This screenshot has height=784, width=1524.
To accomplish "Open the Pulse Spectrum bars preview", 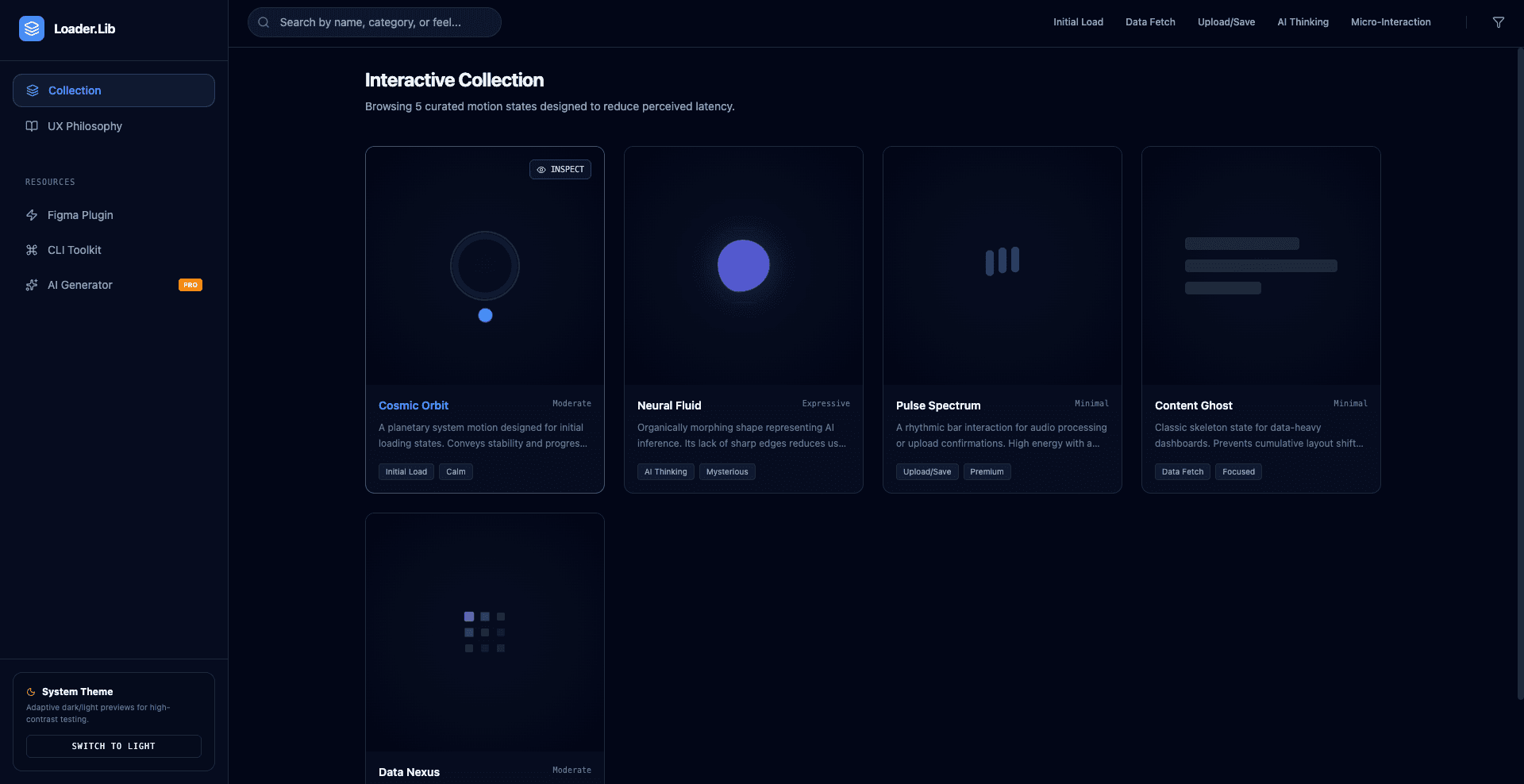I will coord(1003,266).
